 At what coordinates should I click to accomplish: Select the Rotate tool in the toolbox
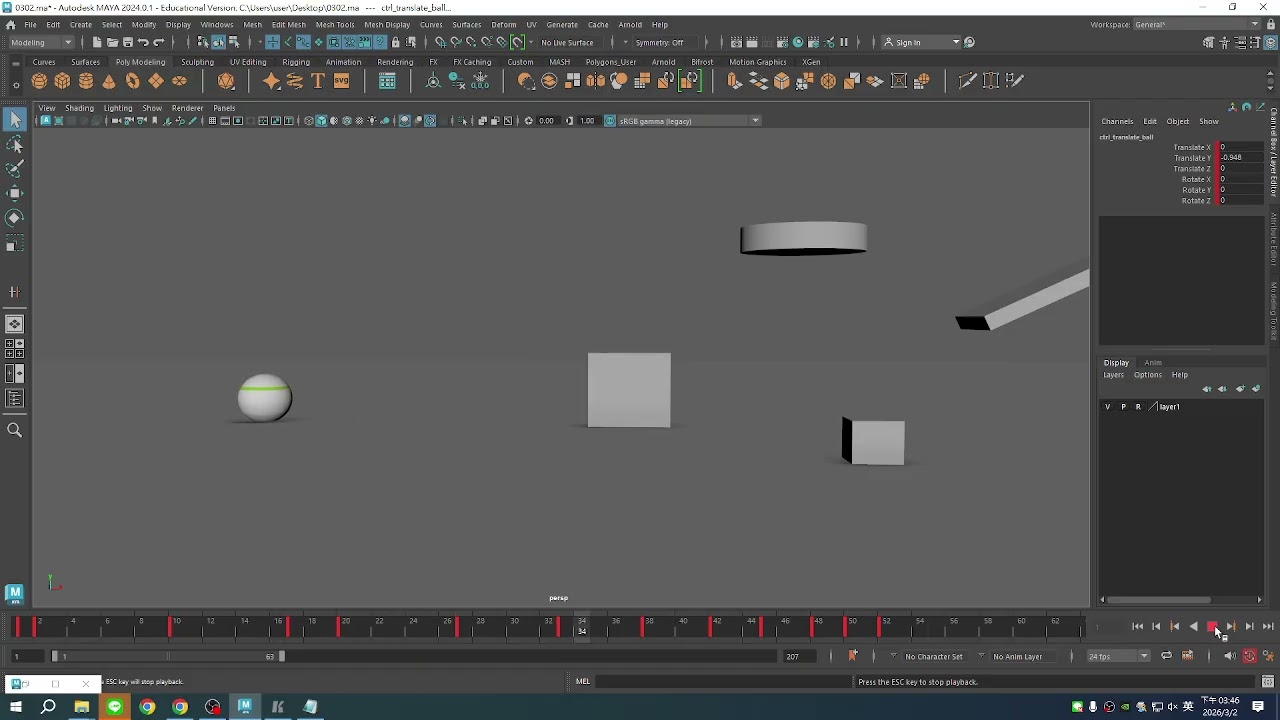click(x=14, y=218)
